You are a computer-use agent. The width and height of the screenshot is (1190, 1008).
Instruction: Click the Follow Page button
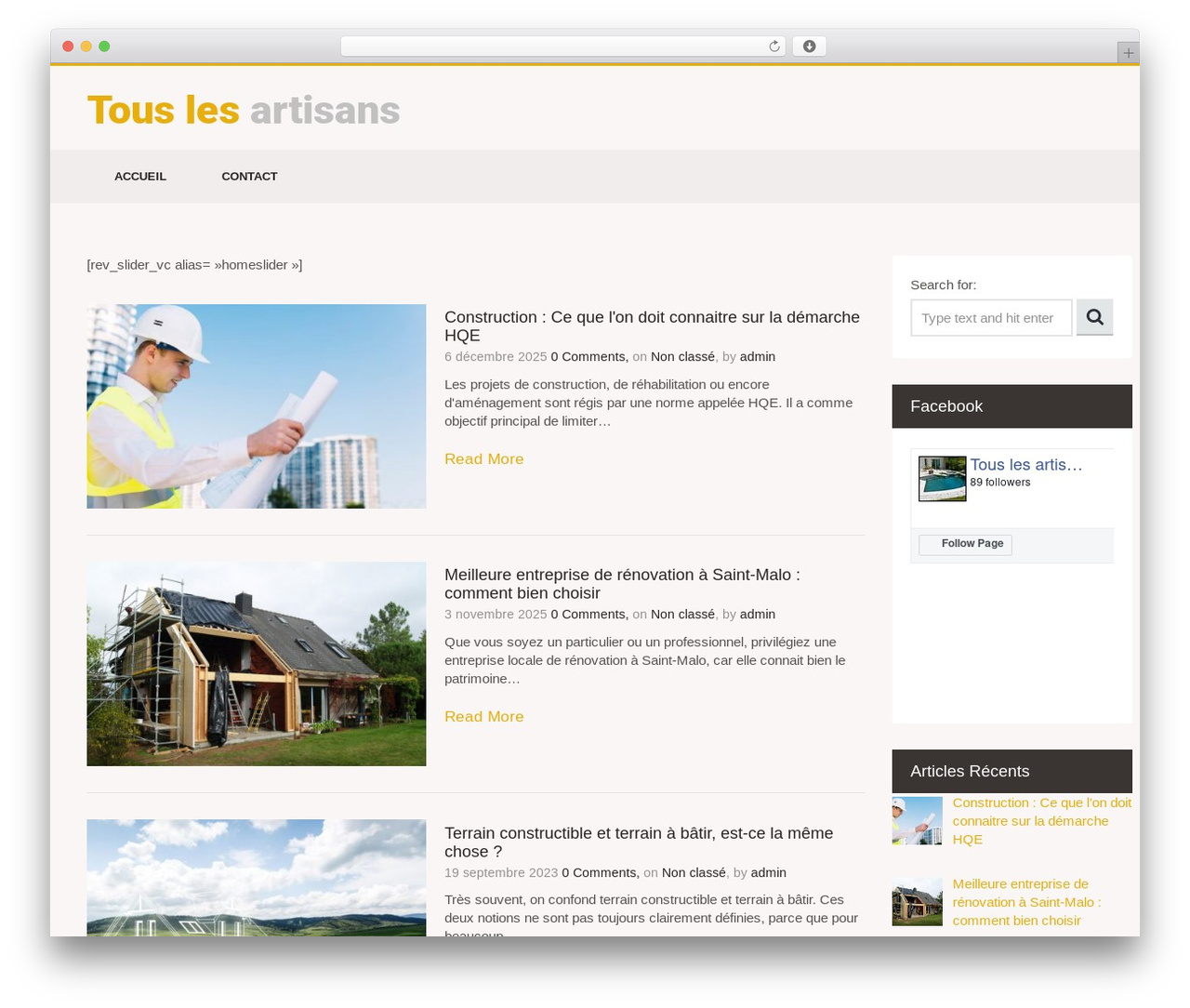(965, 545)
